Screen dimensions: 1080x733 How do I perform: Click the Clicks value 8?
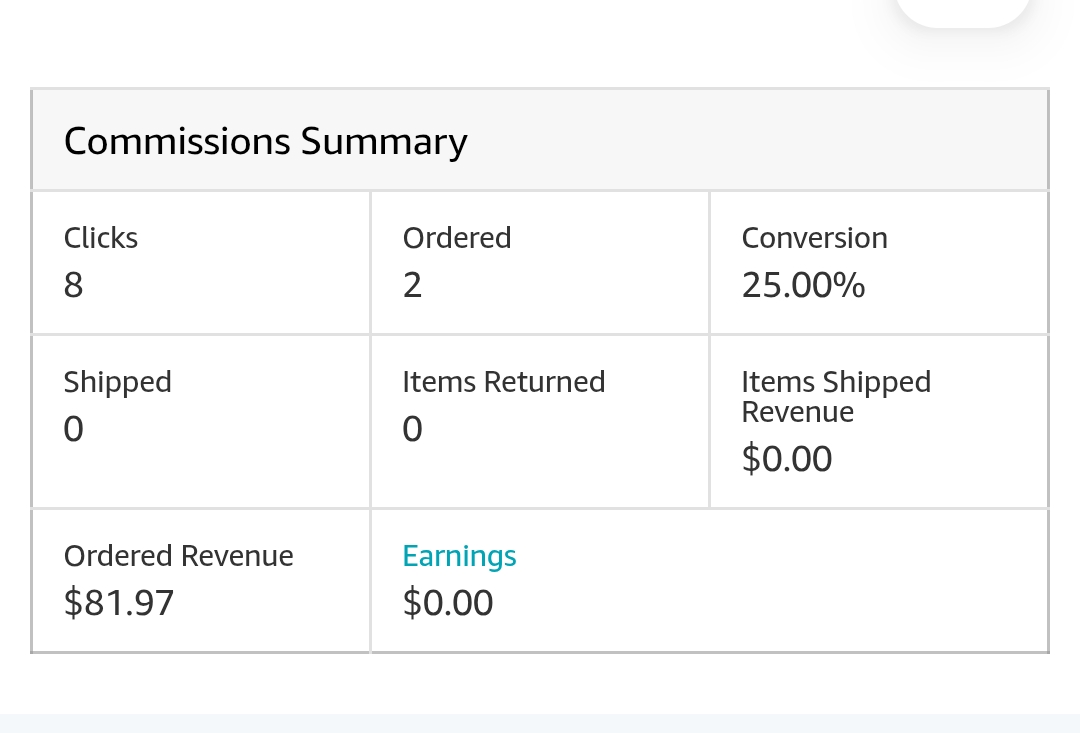click(73, 285)
